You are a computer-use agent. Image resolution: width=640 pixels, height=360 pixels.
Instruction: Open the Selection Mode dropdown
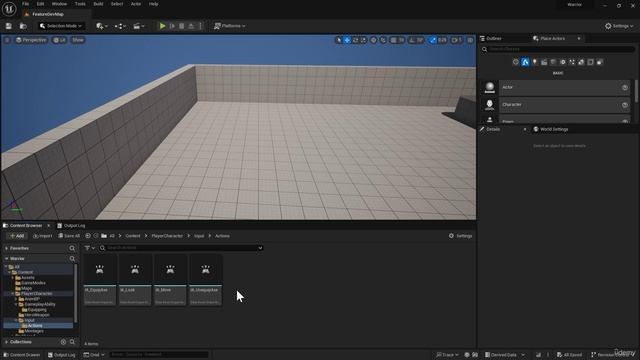tap(61, 26)
